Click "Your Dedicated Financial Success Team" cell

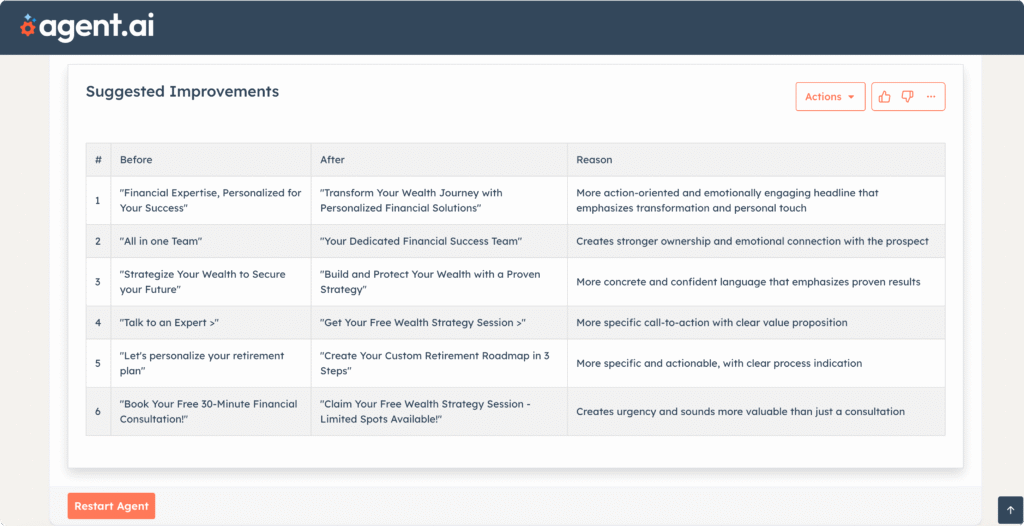pos(439,241)
